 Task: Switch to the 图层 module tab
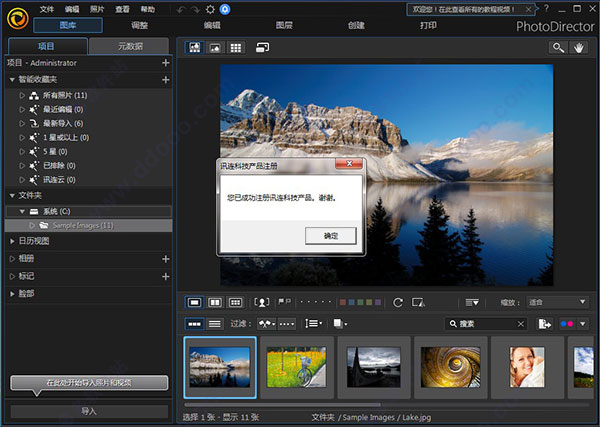pyautogui.click(x=284, y=26)
